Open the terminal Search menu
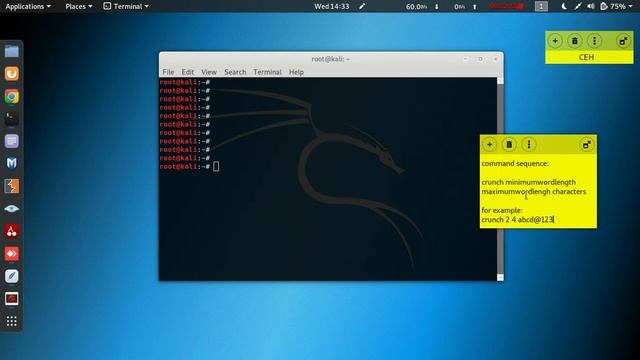 click(x=235, y=72)
